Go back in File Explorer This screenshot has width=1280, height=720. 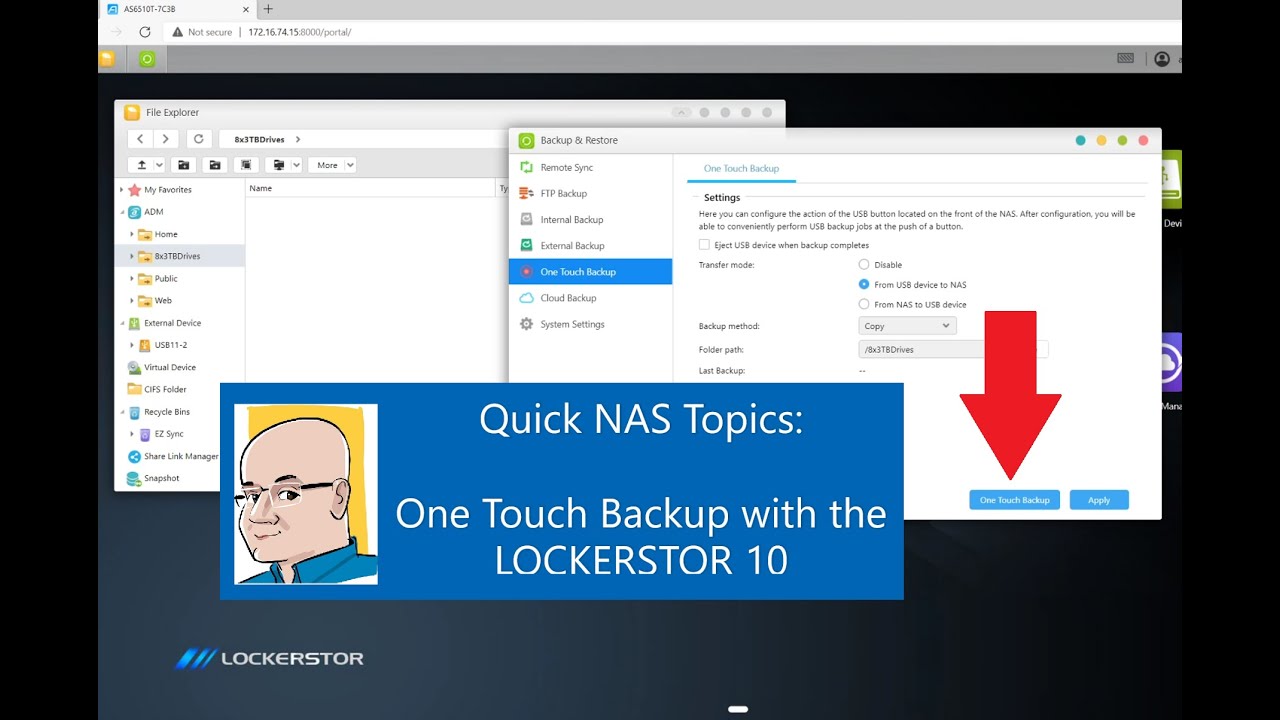[140, 139]
